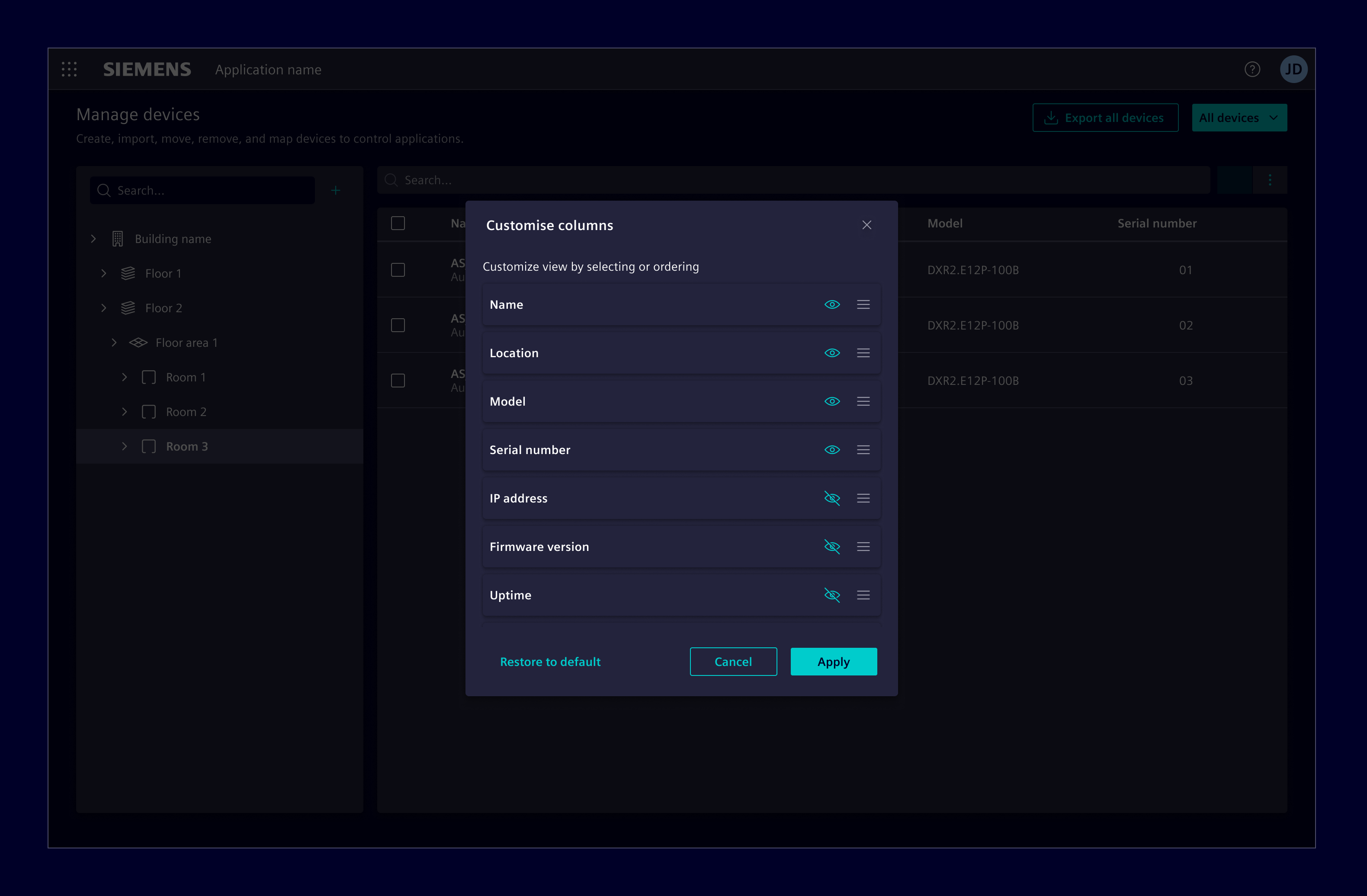The width and height of the screenshot is (1367, 896).
Task: Enable Firmware version column visibility
Action: [832, 547]
